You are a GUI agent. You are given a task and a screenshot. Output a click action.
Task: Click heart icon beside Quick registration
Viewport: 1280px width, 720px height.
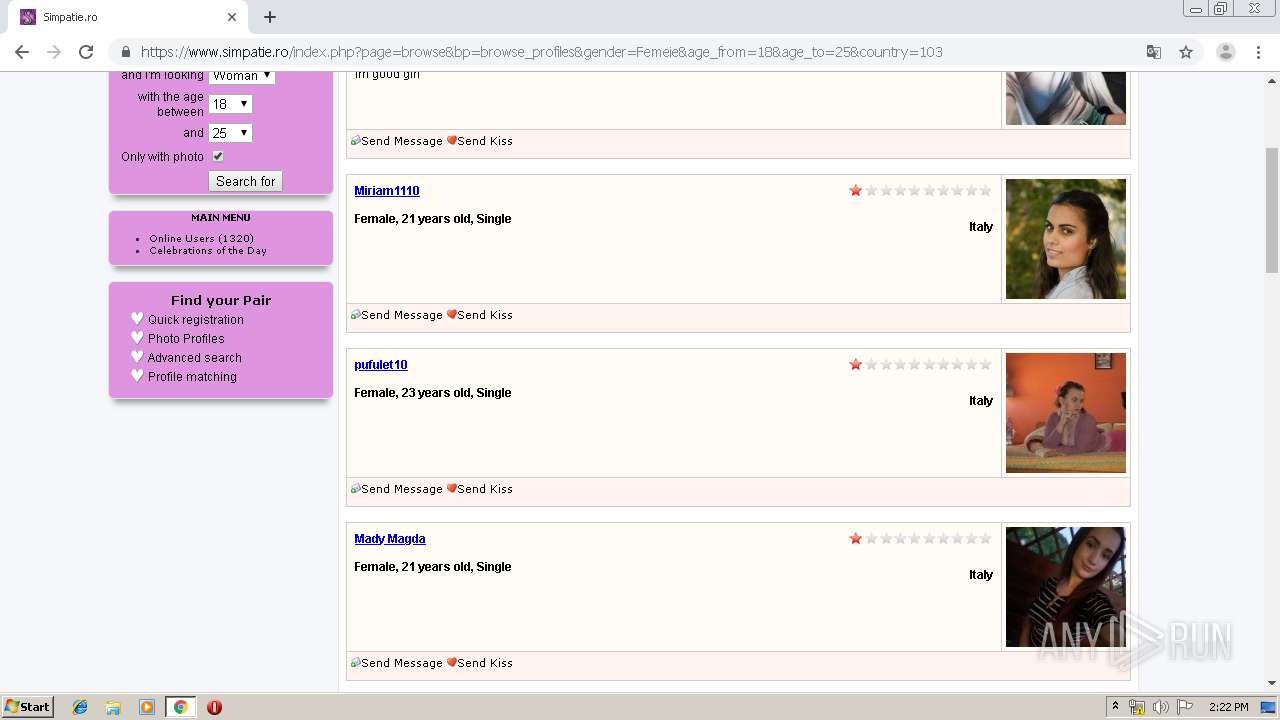[137, 319]
